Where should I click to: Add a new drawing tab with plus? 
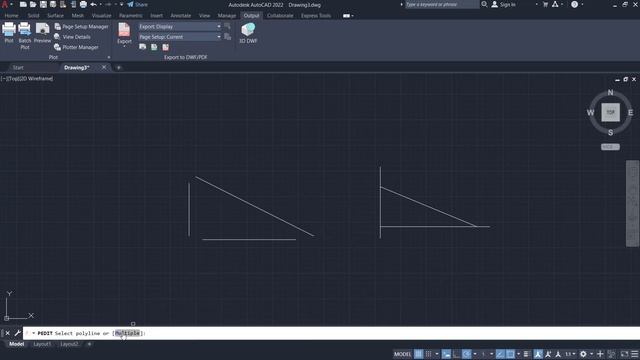pos(119,68)
